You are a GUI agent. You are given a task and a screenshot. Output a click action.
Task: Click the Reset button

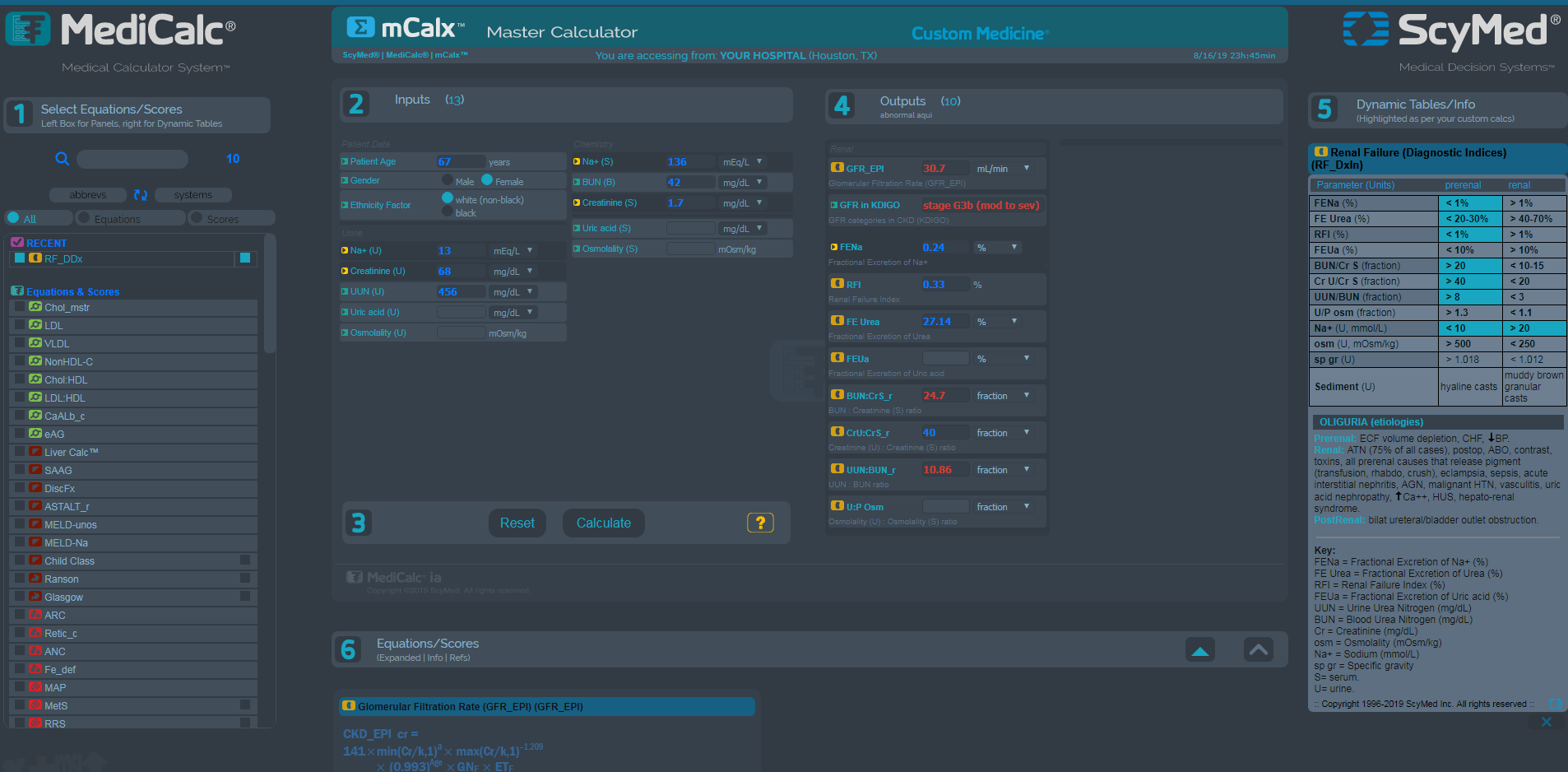pos(517,523)
